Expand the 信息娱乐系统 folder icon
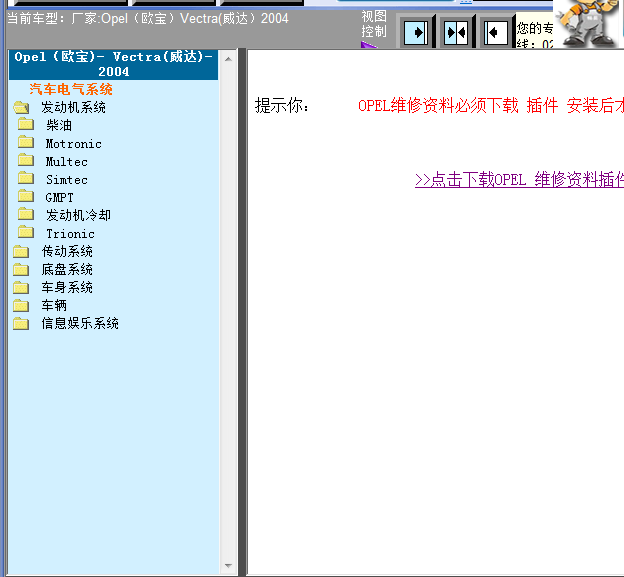The width and height of the screenshot is (624, 577). 21,324
